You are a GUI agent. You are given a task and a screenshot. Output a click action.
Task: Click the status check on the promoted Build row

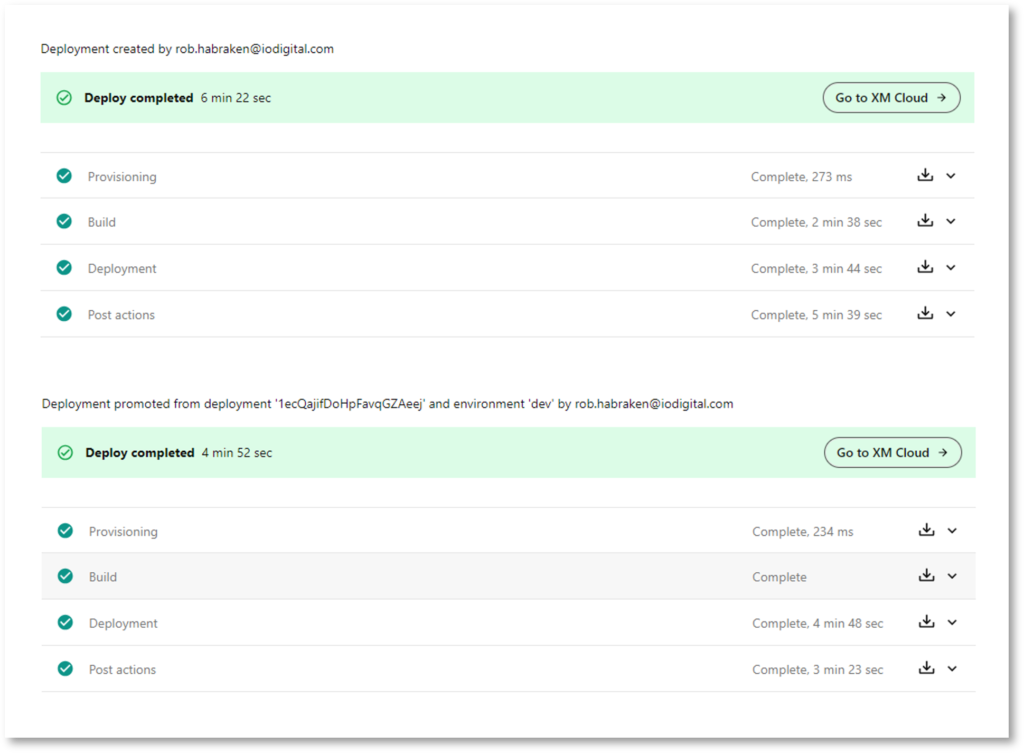[65, 576]
